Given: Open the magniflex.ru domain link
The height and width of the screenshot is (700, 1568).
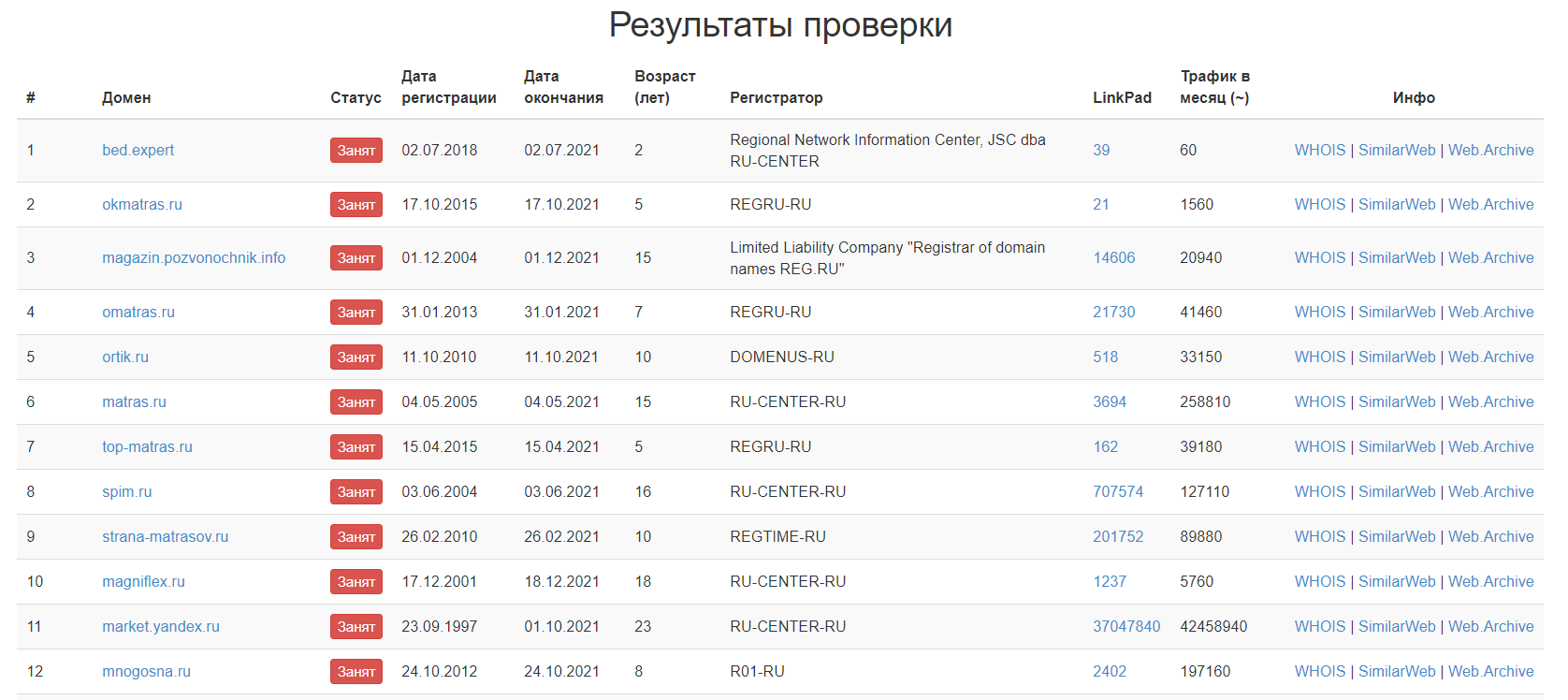Looking at the screenshot, I should click(x=143, y=581).
